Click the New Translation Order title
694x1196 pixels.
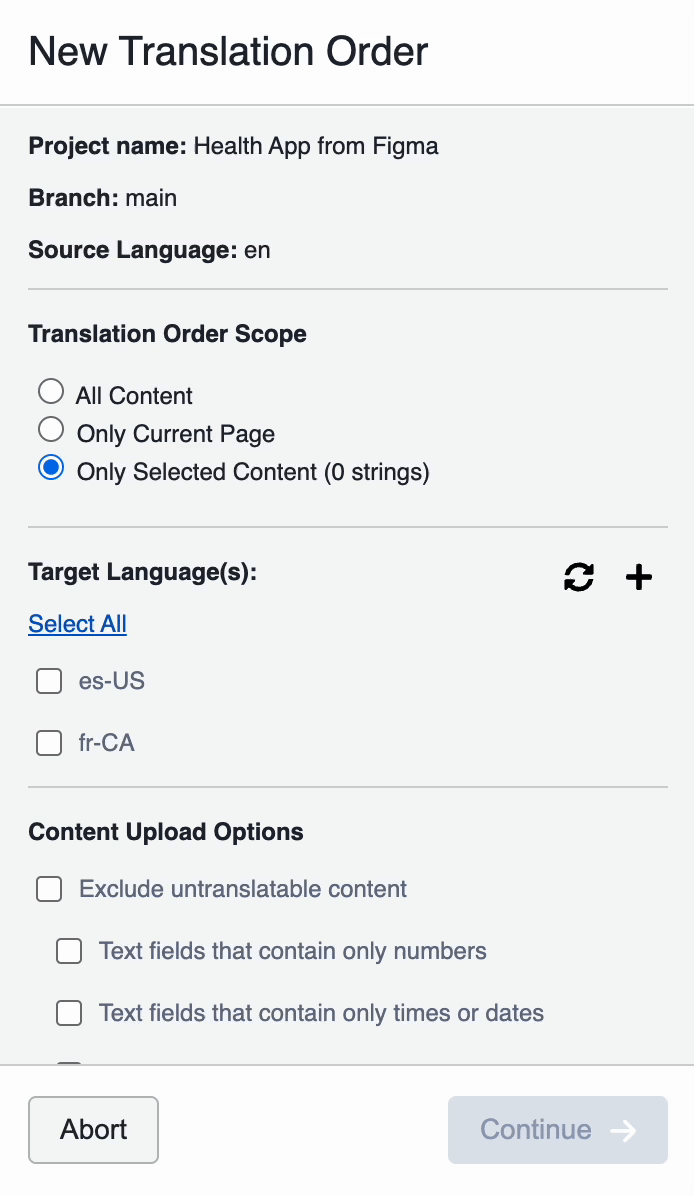point(228,52)
